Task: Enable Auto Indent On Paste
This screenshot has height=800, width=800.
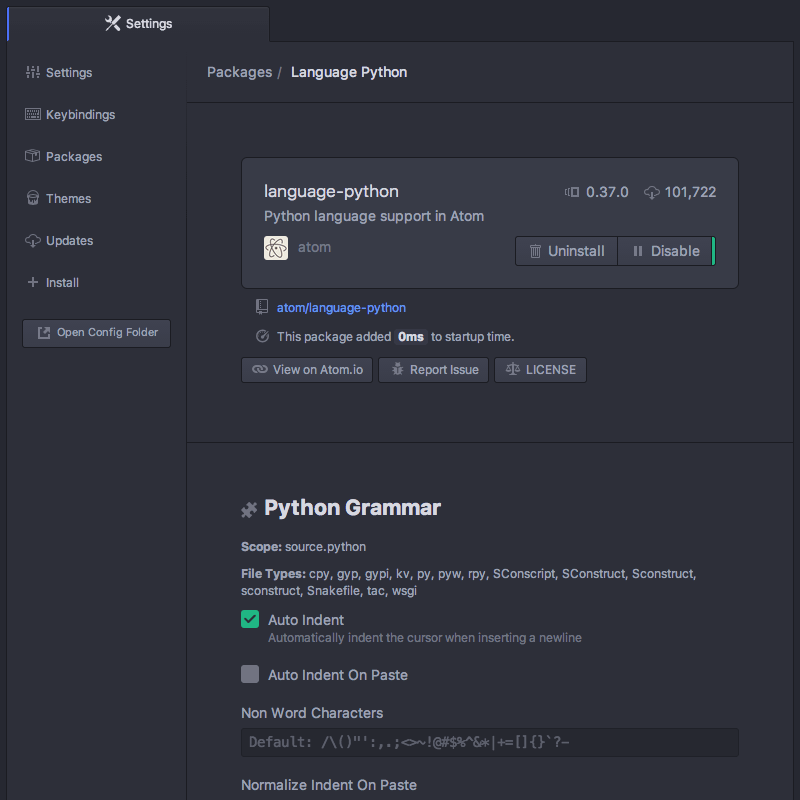Action: 249,674
